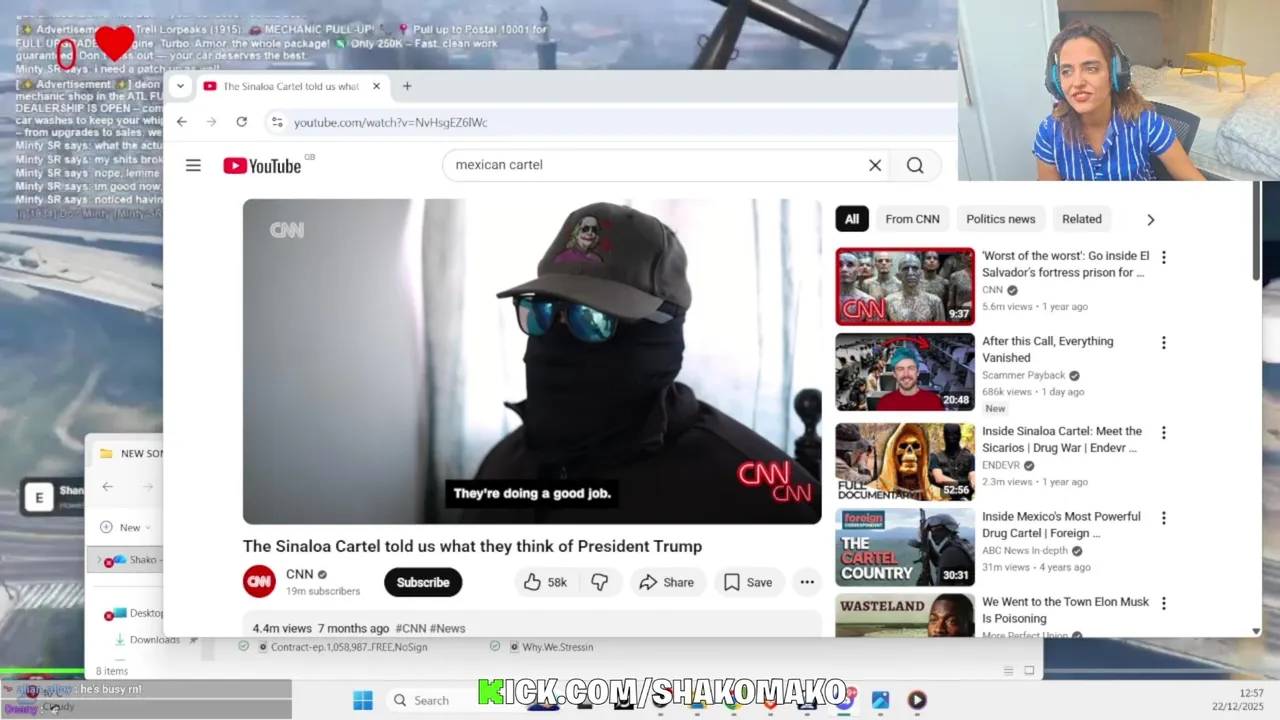Open the browser tab search dropdown

[180, 86]
